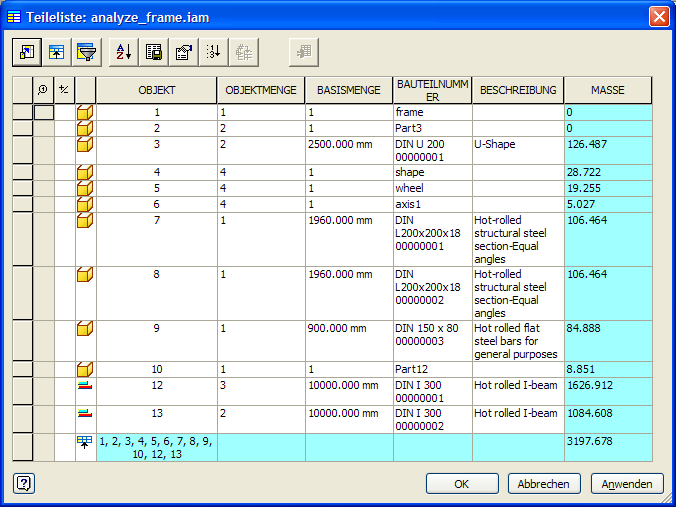676x507 pixels.
Task: Click the Abbrechen button
Action: point(544,484)
